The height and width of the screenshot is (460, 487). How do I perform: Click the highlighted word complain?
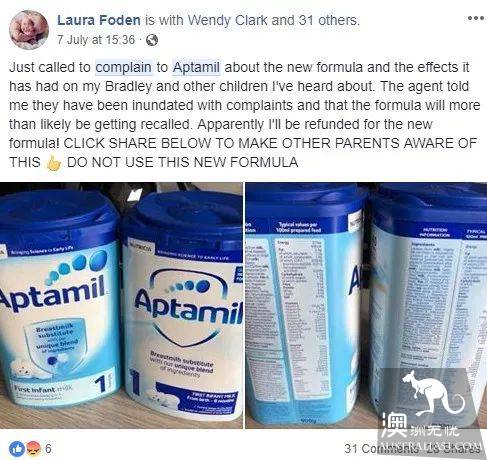click(124, 67)
